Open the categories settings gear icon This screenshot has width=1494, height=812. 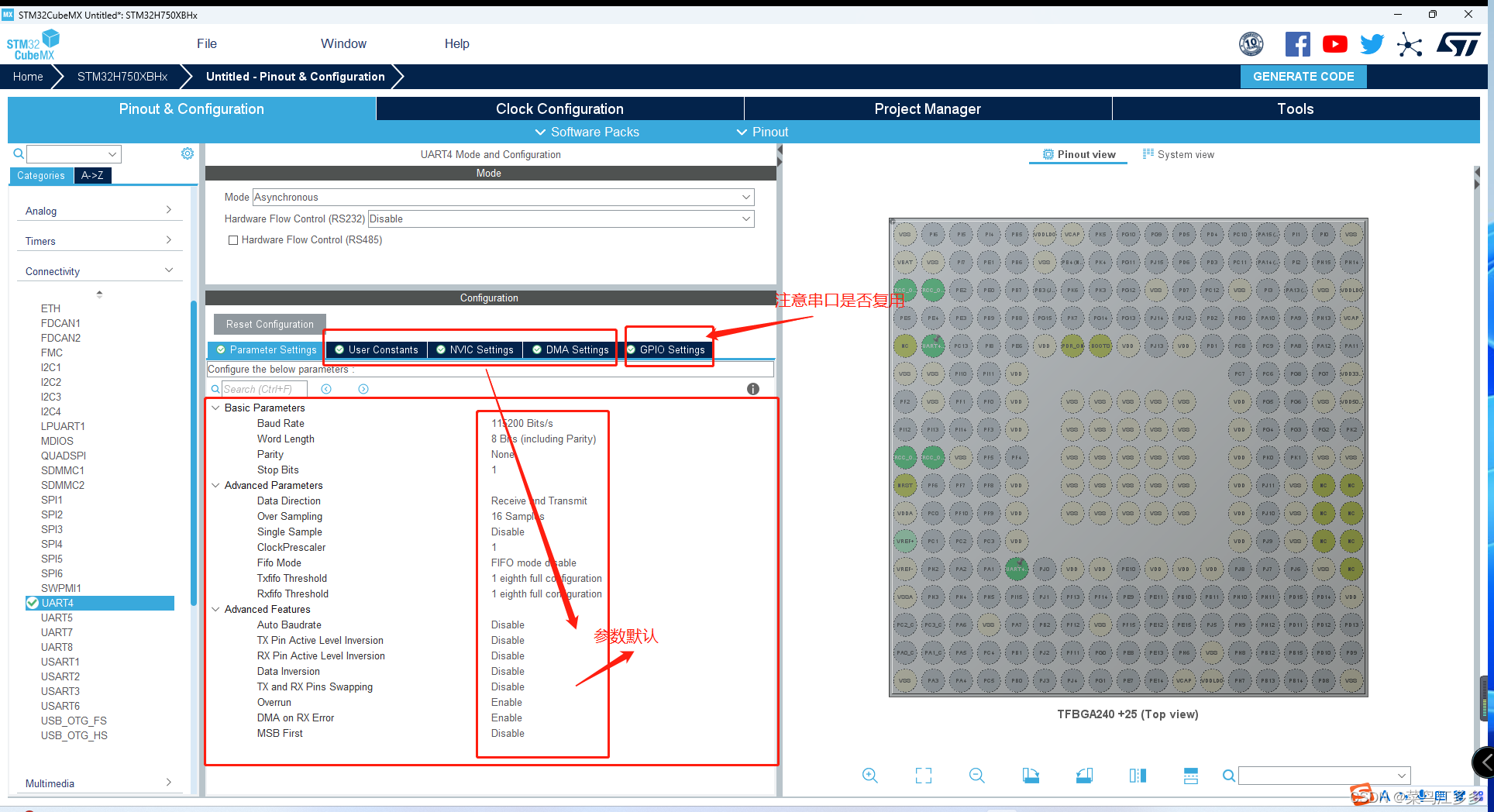click(187, 153)
